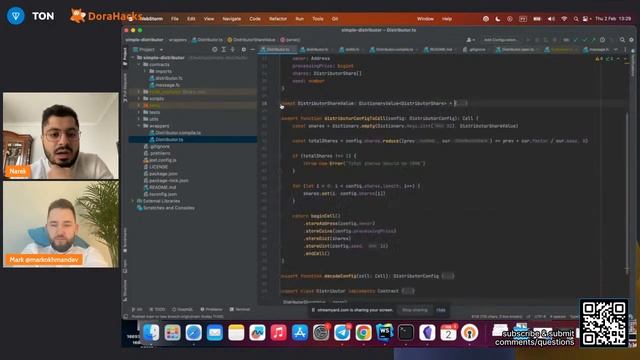Click the Git push arrow icon
Viewport: 640px width, 360px height.
593,40
